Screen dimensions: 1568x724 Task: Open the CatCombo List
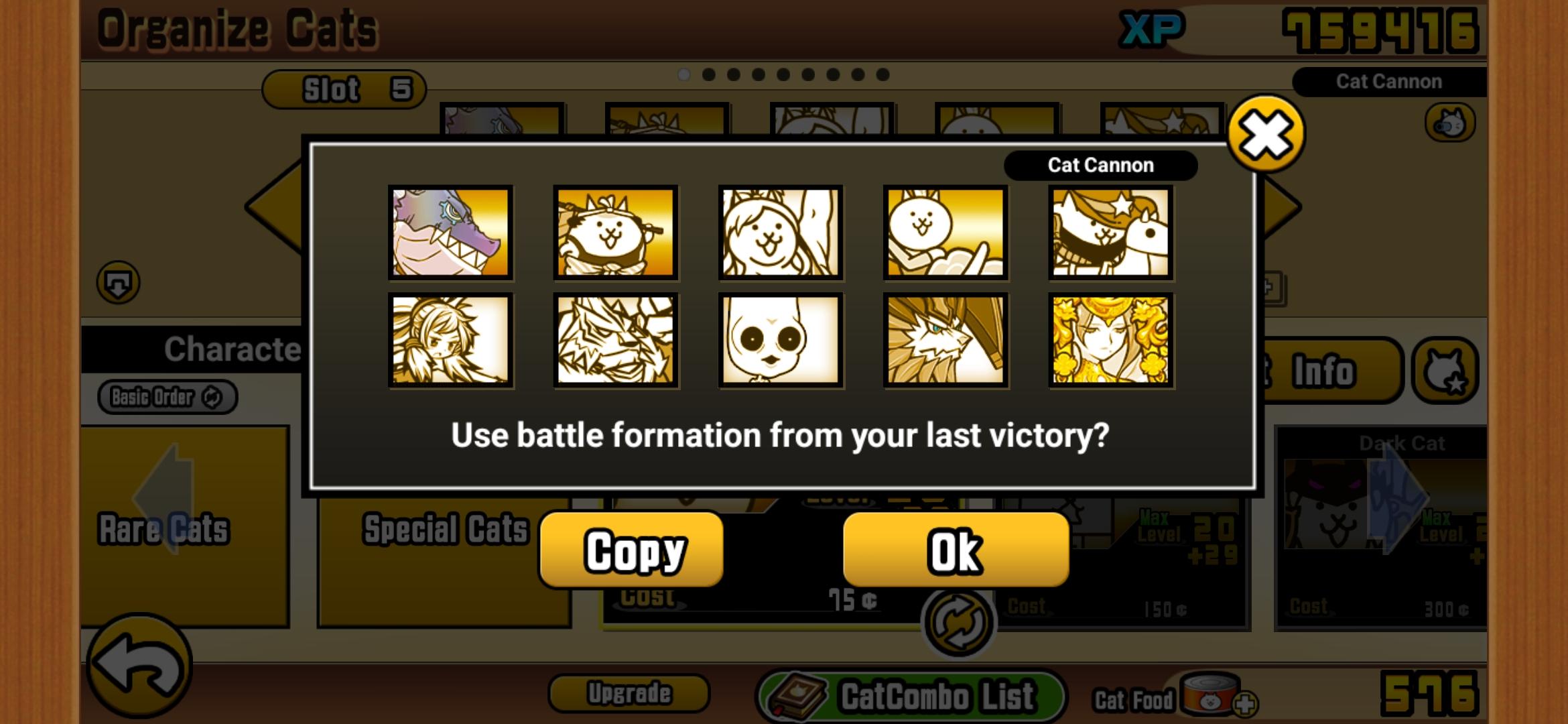tap(911, 695)
